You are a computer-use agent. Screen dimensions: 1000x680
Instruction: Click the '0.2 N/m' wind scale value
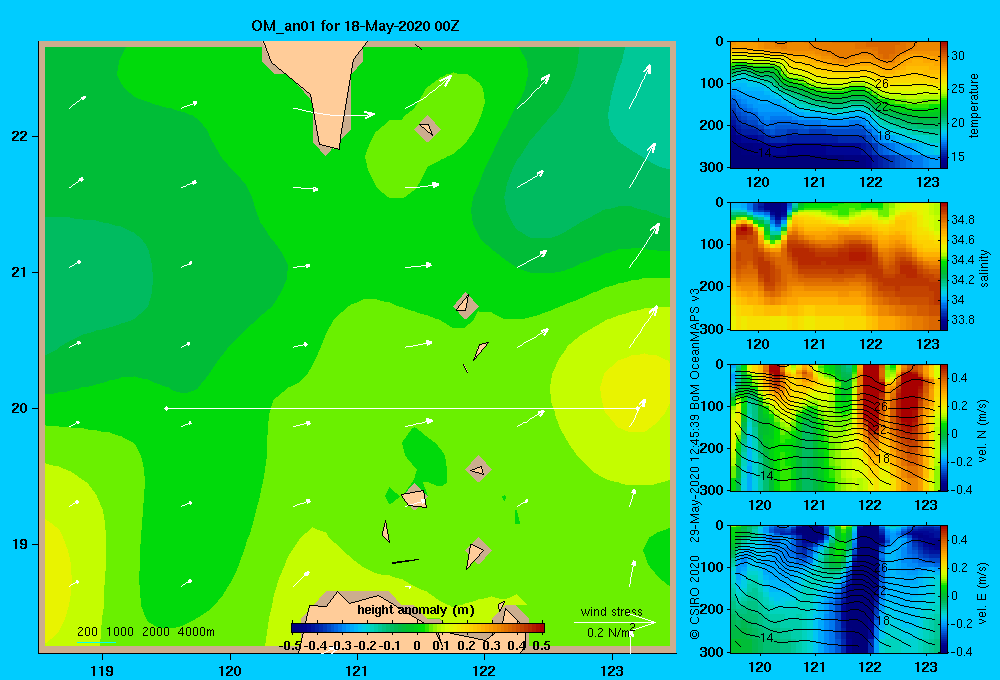click(609, 632)
